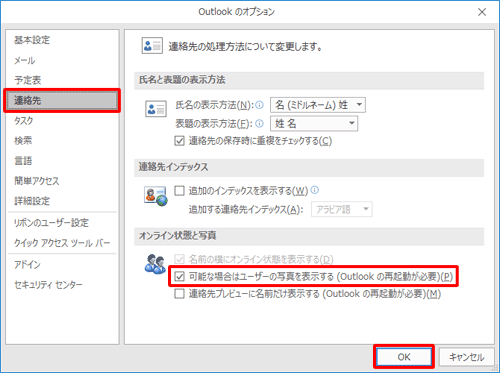
Task: Select 詳細設定 category
Action: (x=62, y=201)
